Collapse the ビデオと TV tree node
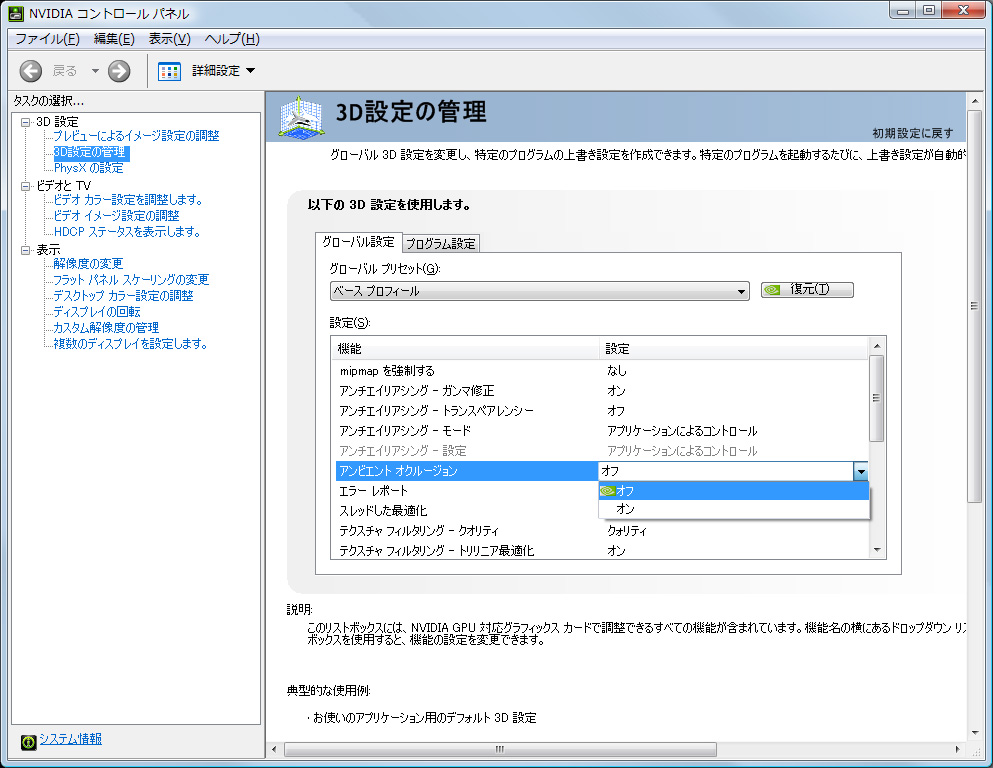993x768 pixels. (25, 186)
